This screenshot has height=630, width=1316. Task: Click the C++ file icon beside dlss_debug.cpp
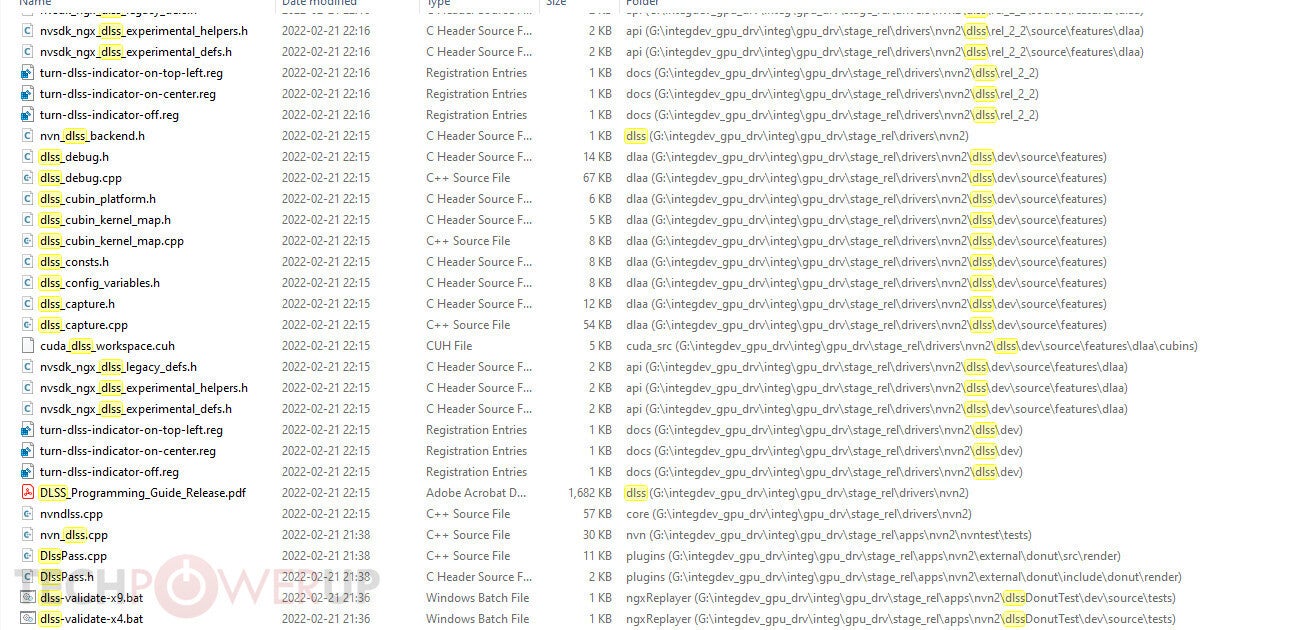[x=28, y=178]
